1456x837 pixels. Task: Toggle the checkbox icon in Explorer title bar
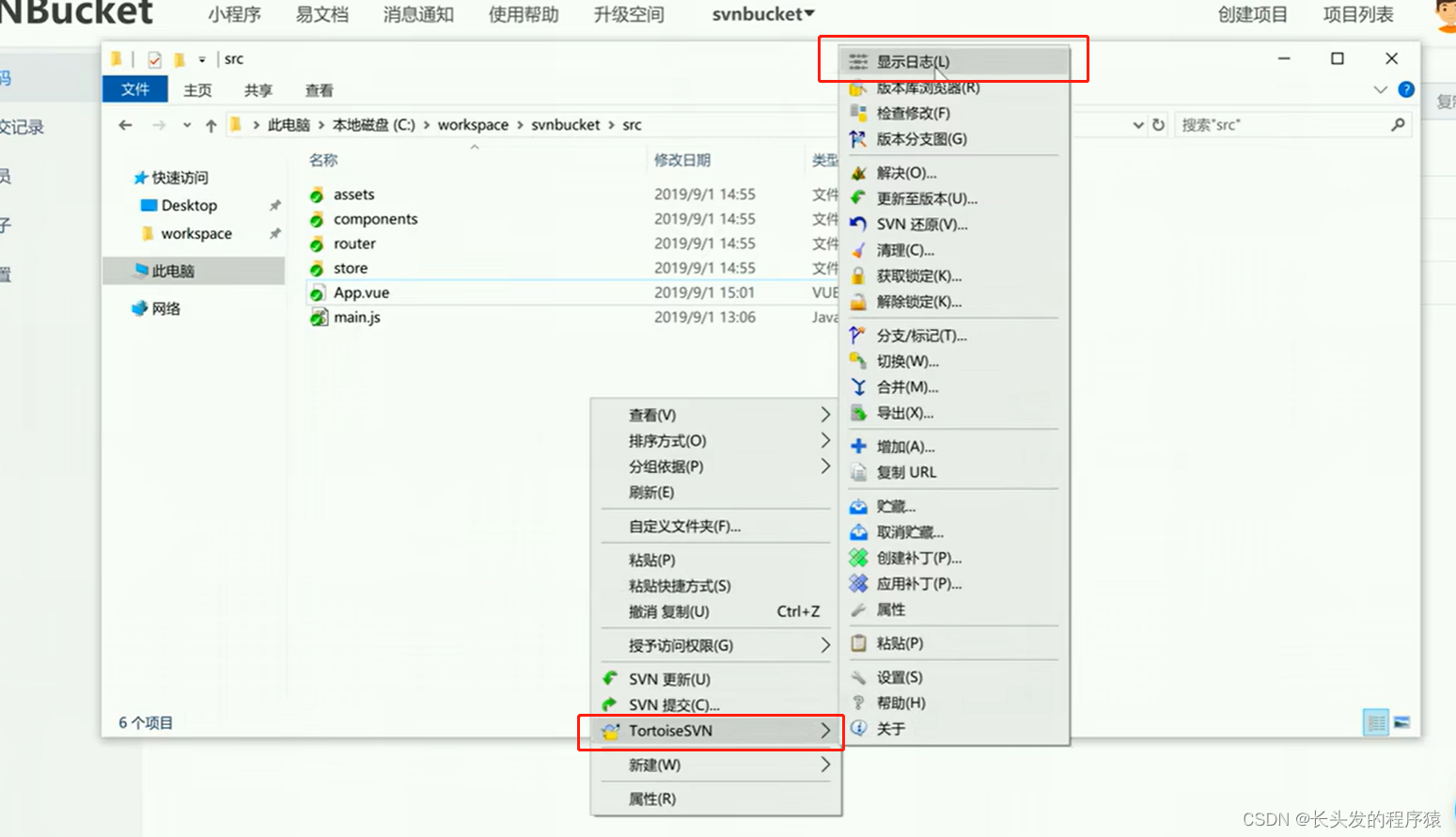(154, 59)
